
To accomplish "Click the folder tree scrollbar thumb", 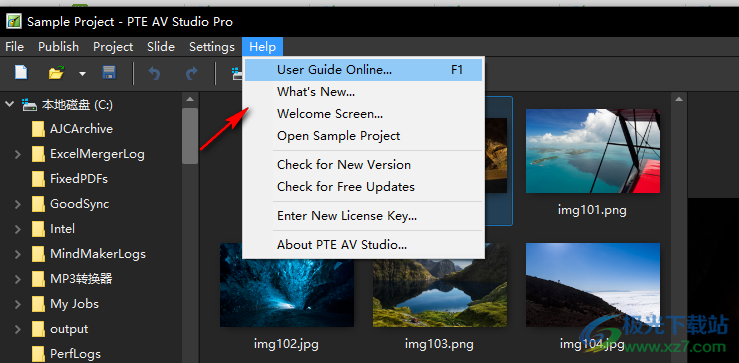I will (190, 136).
